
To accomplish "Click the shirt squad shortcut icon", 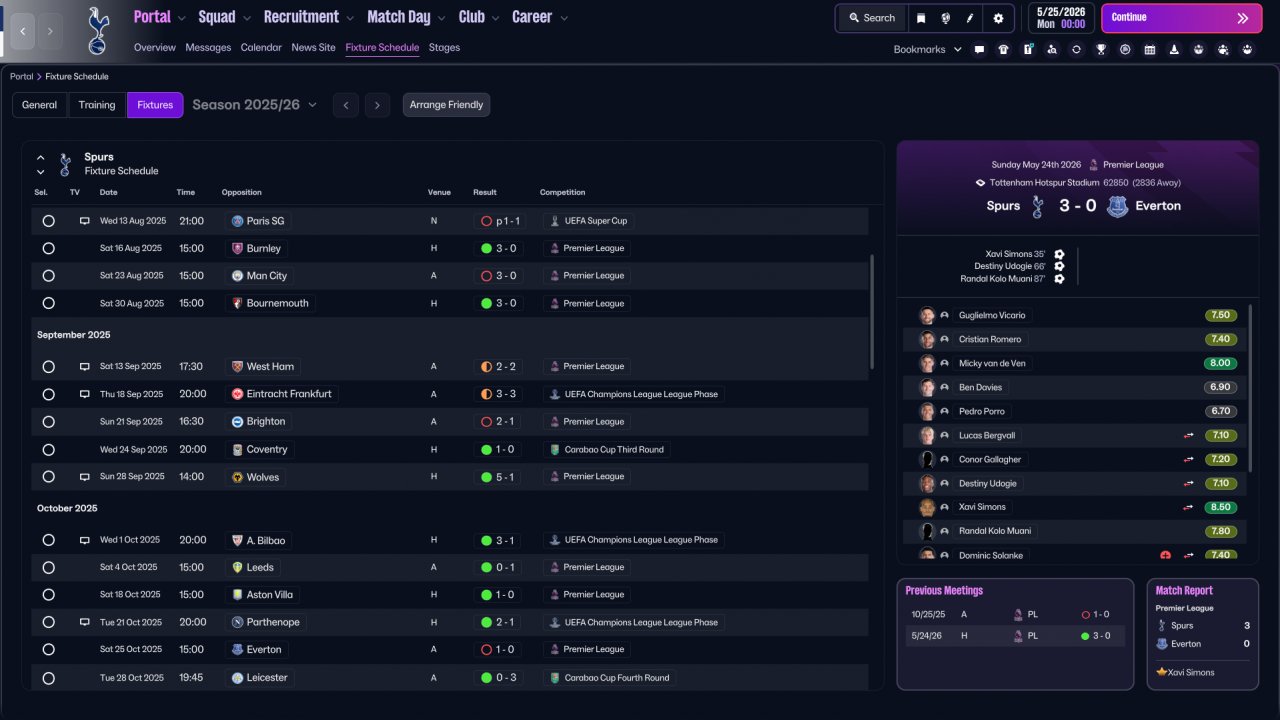I will pyautogui.click(x=1004, y=49).
